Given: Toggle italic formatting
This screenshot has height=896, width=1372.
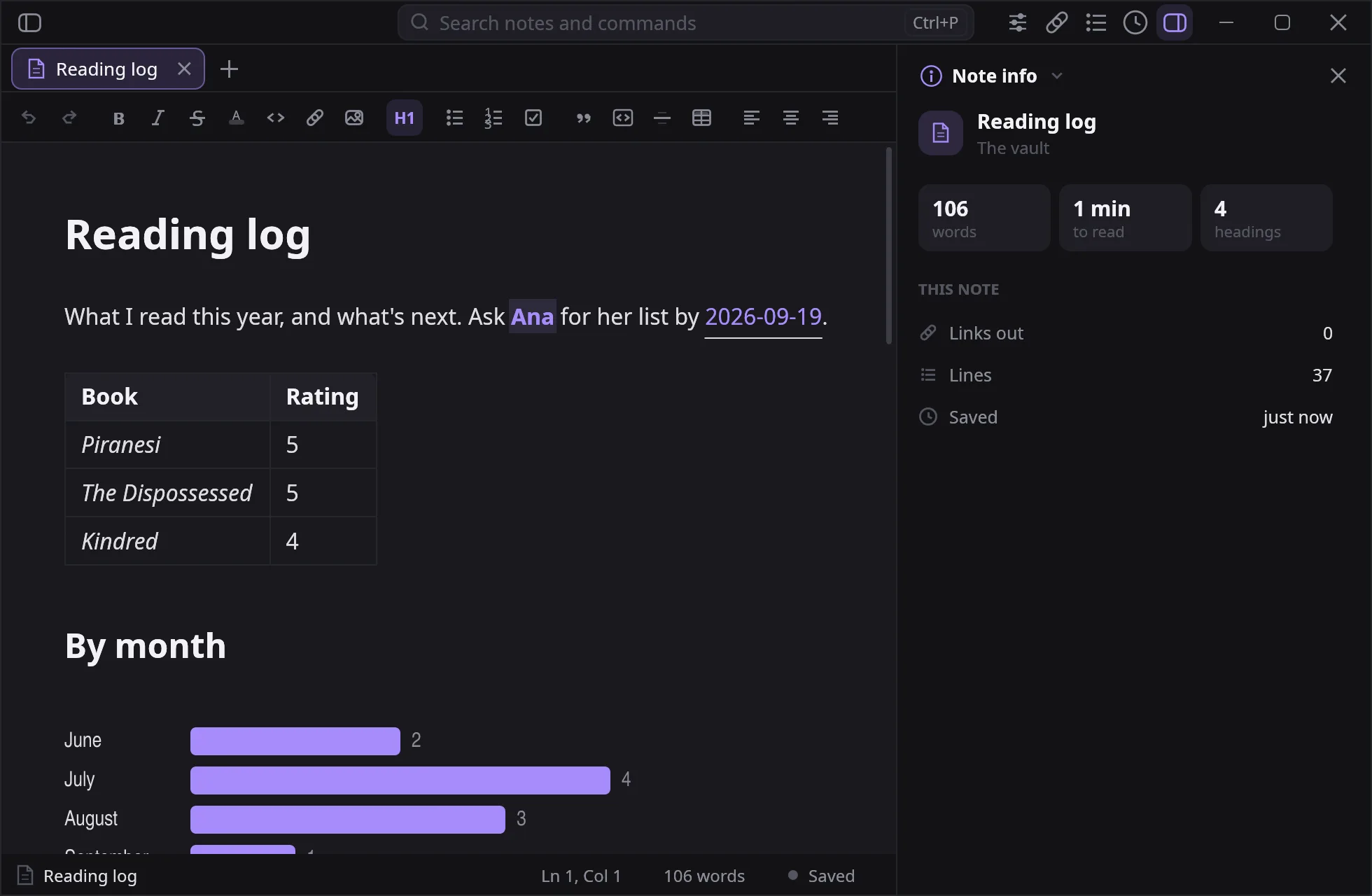Looking at the screenshot, I should 158,118.
